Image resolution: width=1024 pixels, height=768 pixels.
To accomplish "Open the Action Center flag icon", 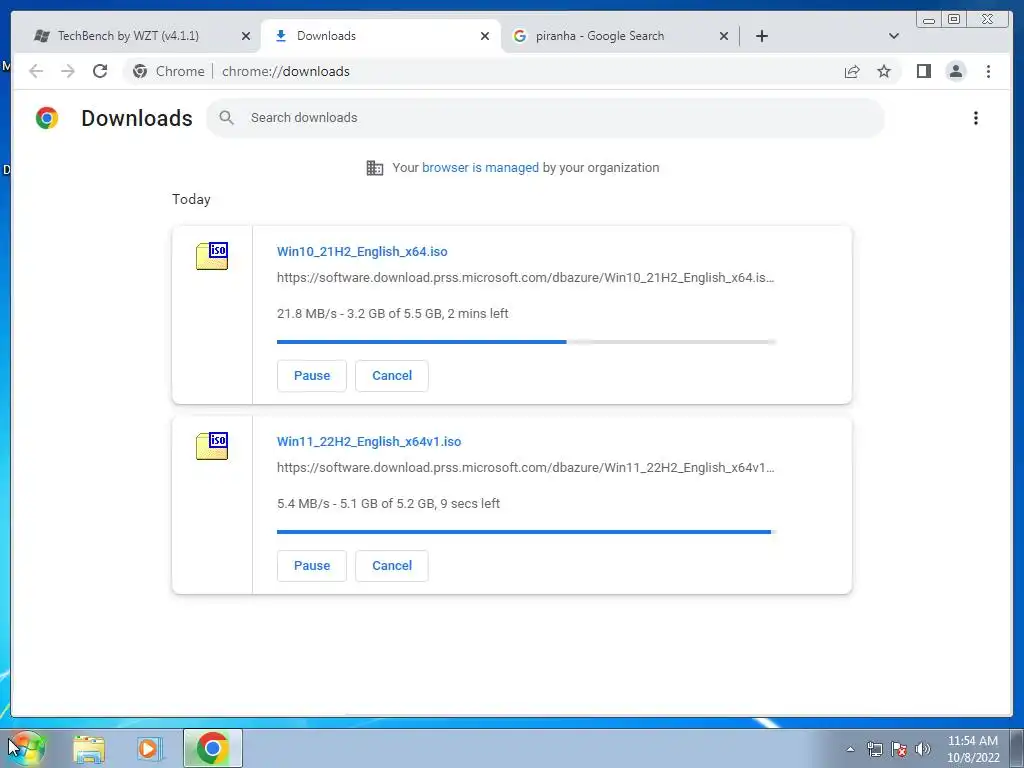I will (899, 749).
